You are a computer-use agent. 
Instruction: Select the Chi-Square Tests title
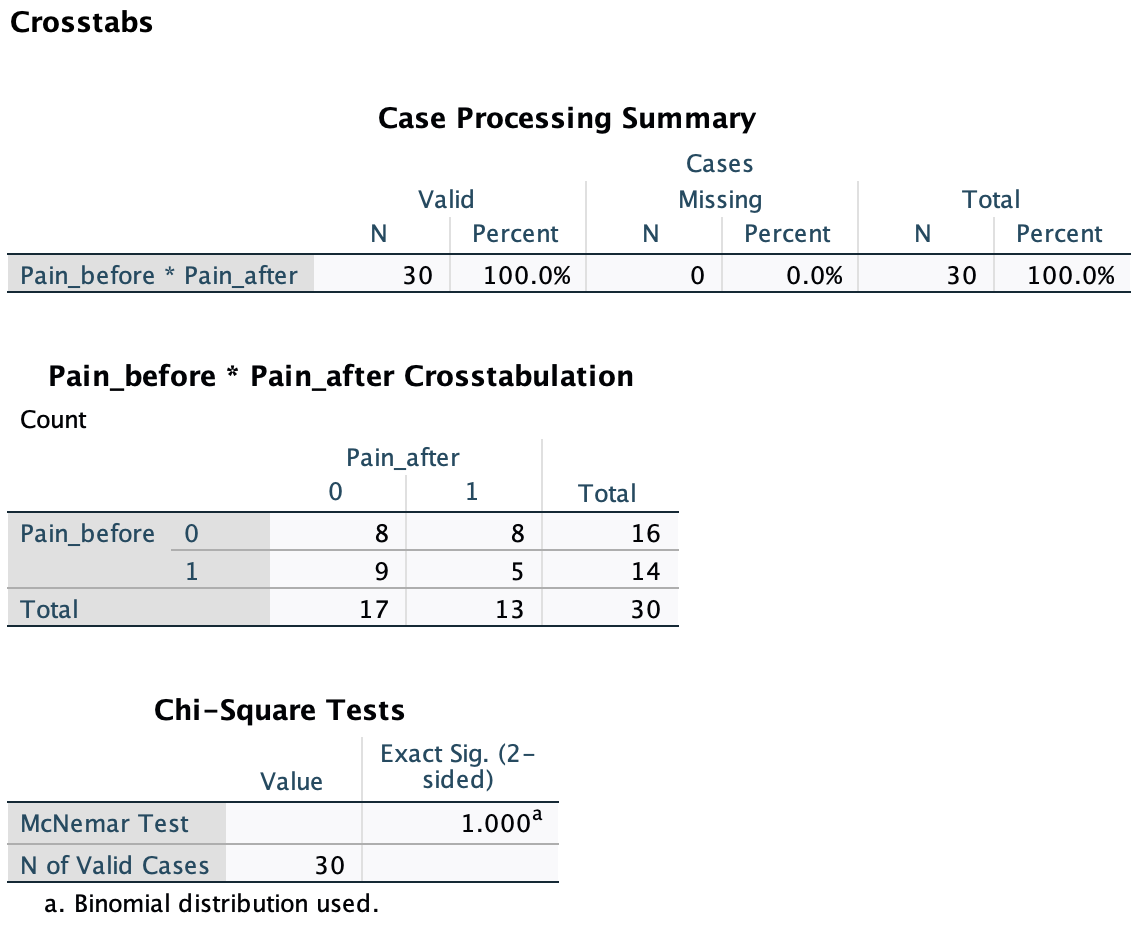[279, 710]
